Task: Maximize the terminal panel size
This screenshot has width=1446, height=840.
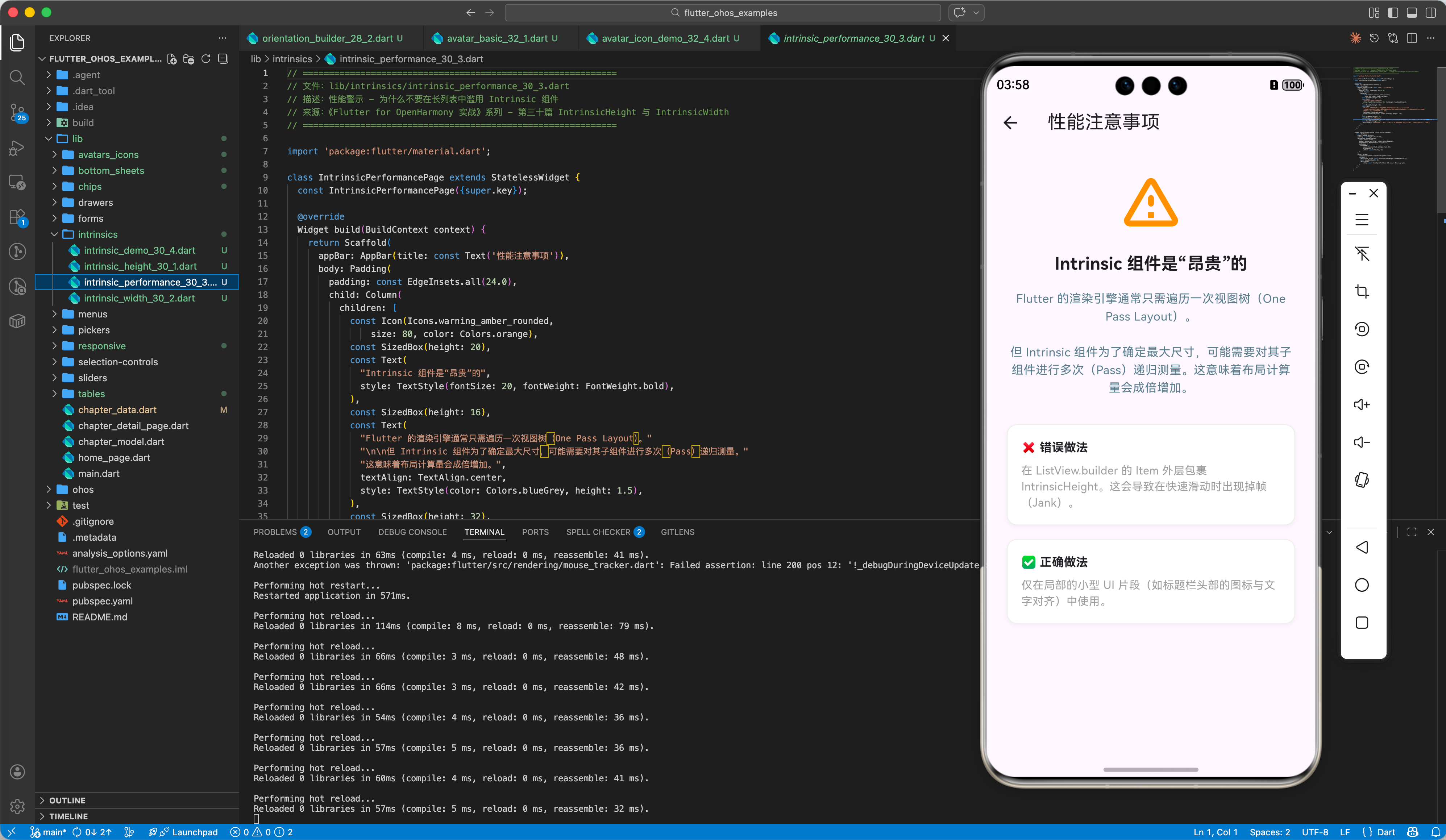Action: click(1412, 532)
